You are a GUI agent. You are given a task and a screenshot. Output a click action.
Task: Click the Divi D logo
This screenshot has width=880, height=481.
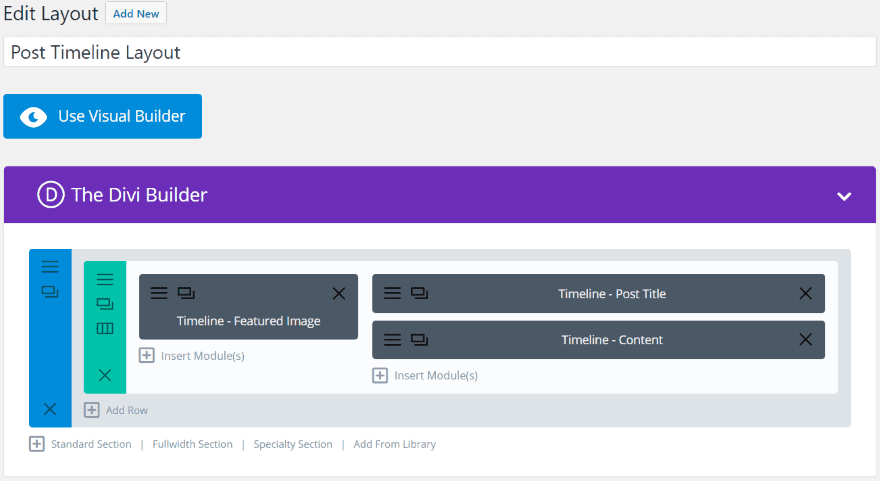[x=51, y=195]
